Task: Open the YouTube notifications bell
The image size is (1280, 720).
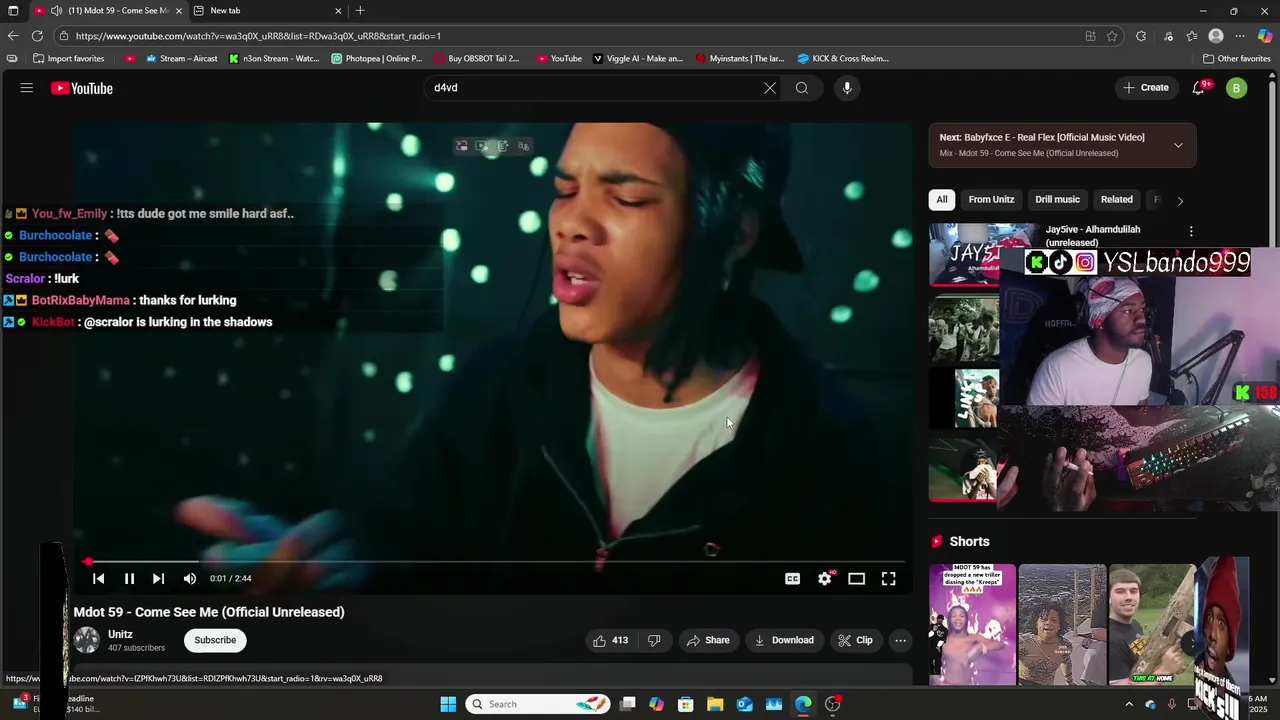Action: tap(1198, 88)
